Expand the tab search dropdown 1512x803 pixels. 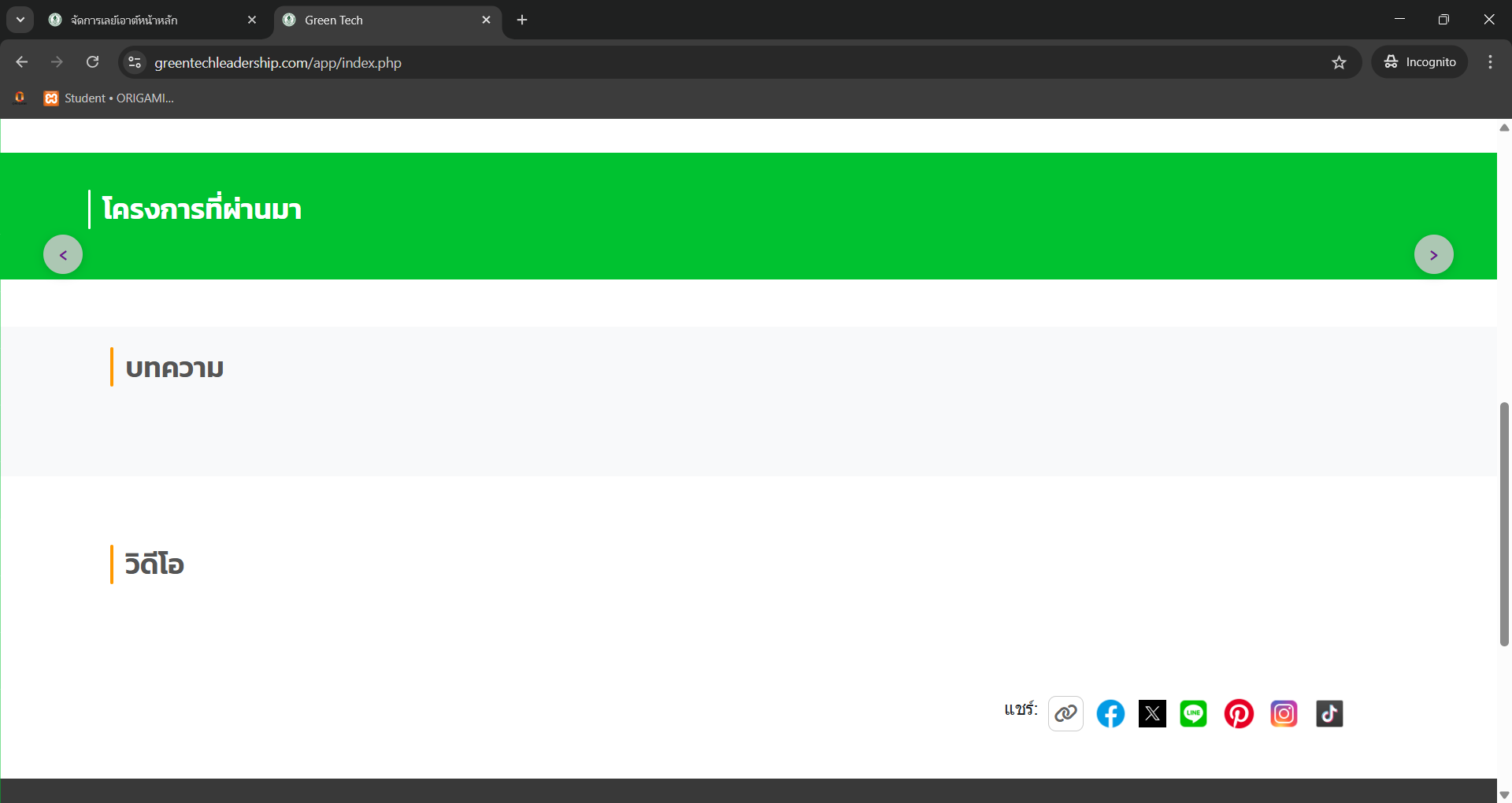pos(20,20)
